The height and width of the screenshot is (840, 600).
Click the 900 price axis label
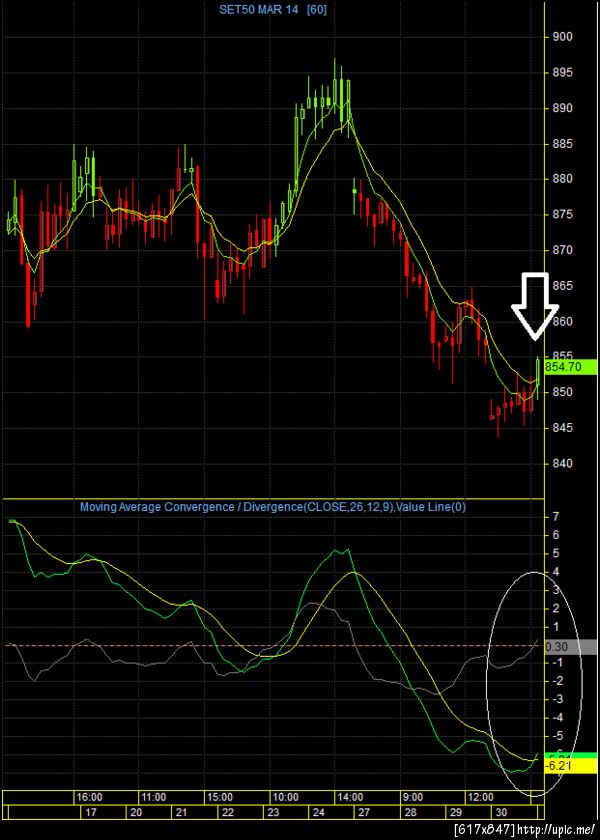562,37
